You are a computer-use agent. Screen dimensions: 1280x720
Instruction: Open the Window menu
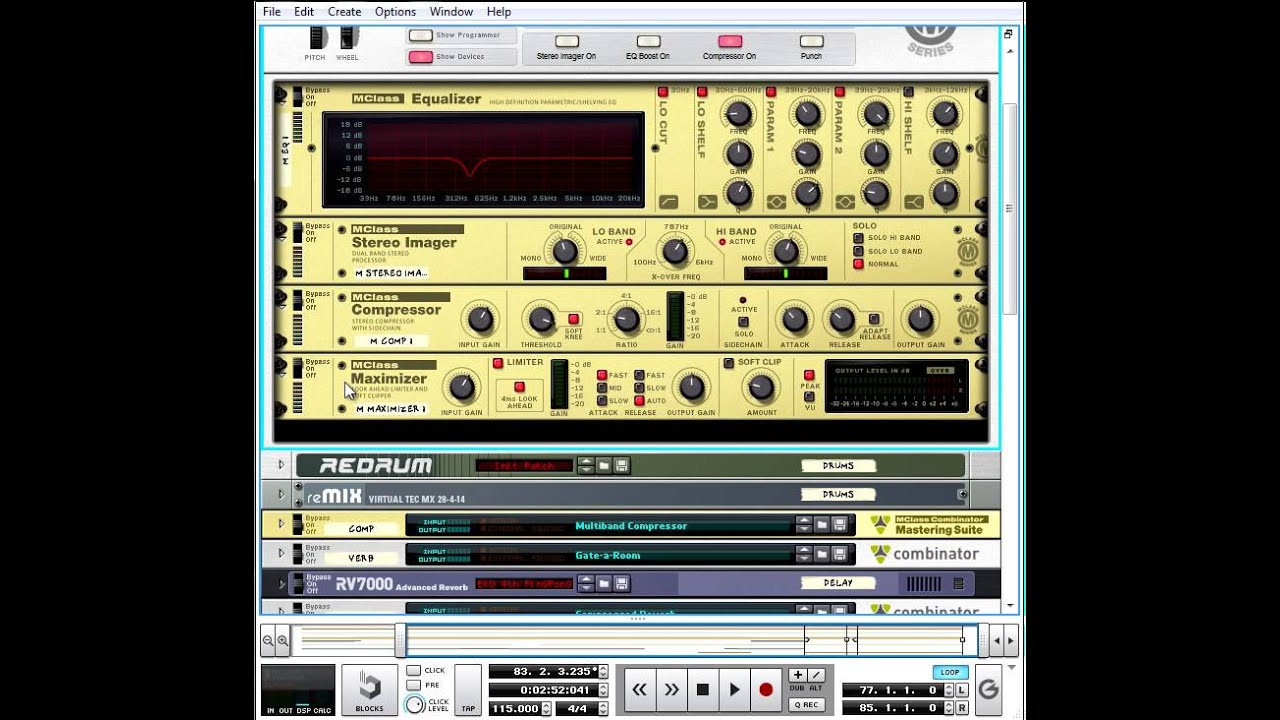(x=451, y=12)
